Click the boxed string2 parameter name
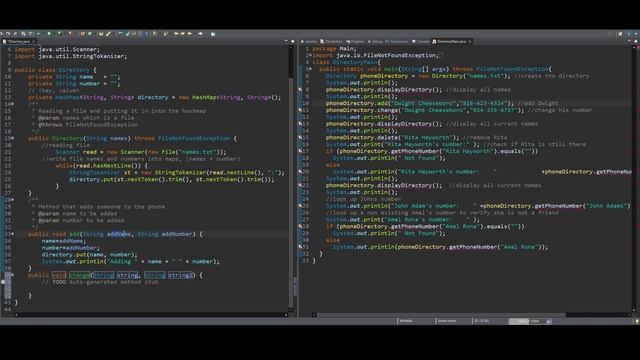640x360 pixels. [x=181, y=275]
